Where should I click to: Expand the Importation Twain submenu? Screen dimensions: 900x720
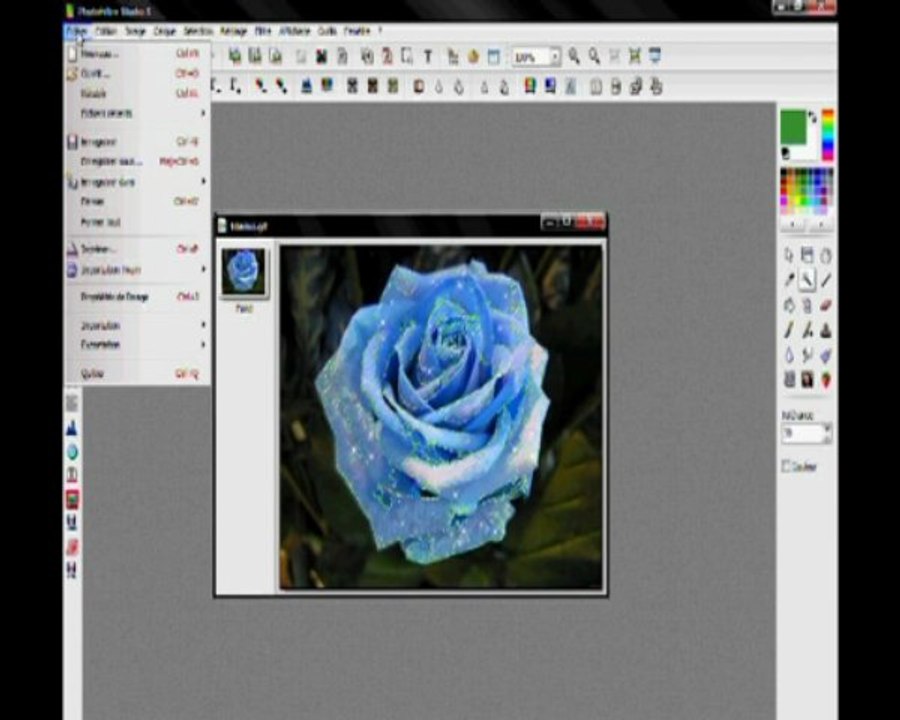click(x=138, y=269)
